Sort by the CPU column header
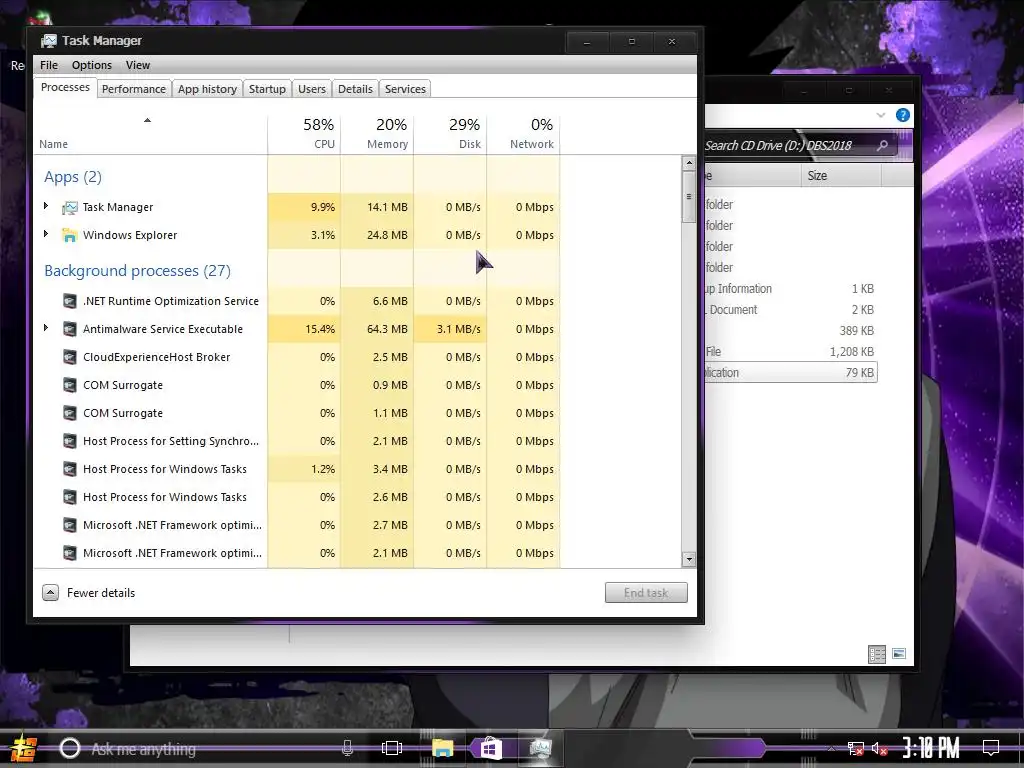1024x768 pixels. pyautogui.click(x=304, y=135)
